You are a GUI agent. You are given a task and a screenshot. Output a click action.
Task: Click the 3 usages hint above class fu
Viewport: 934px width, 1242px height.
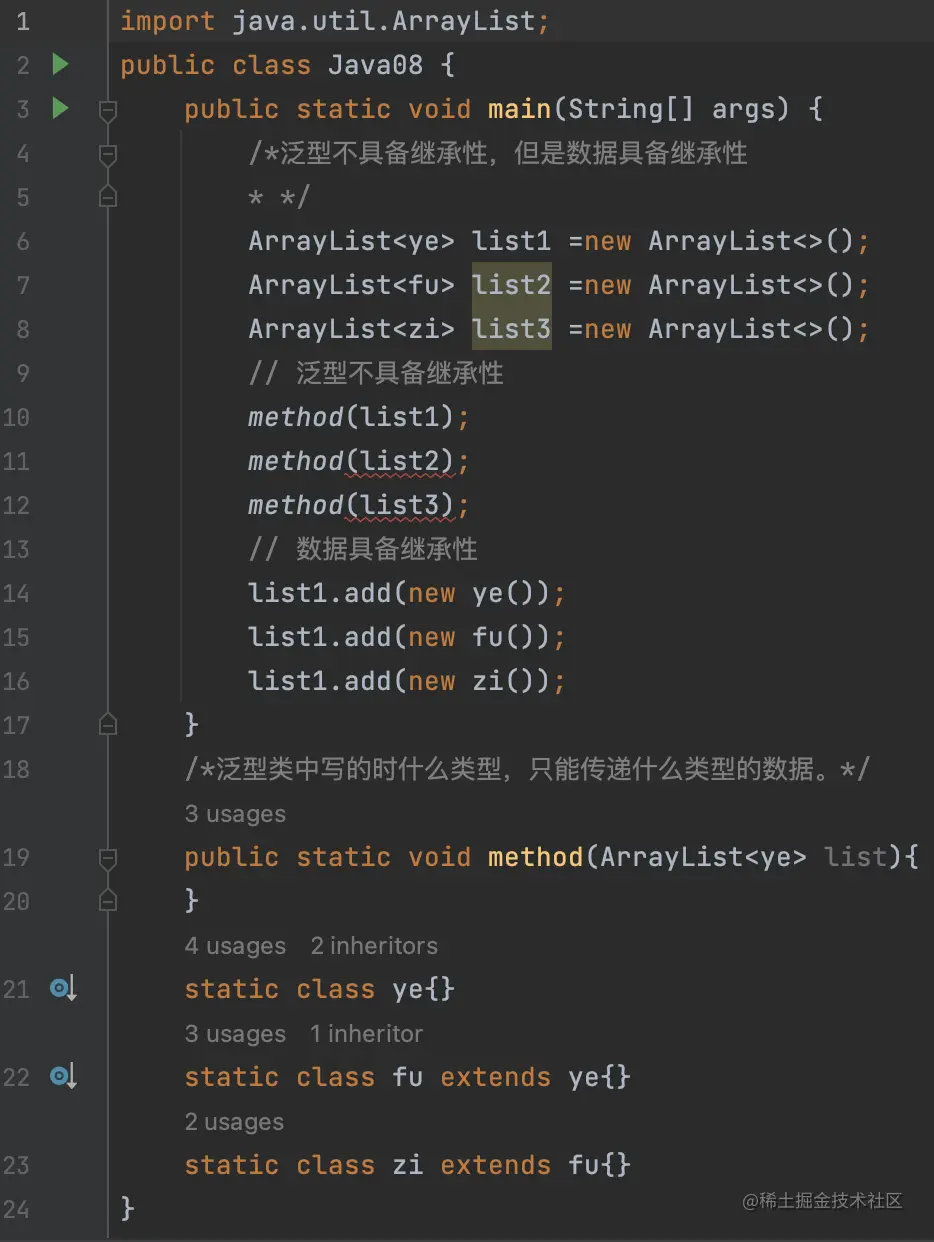click(235, 1033)
